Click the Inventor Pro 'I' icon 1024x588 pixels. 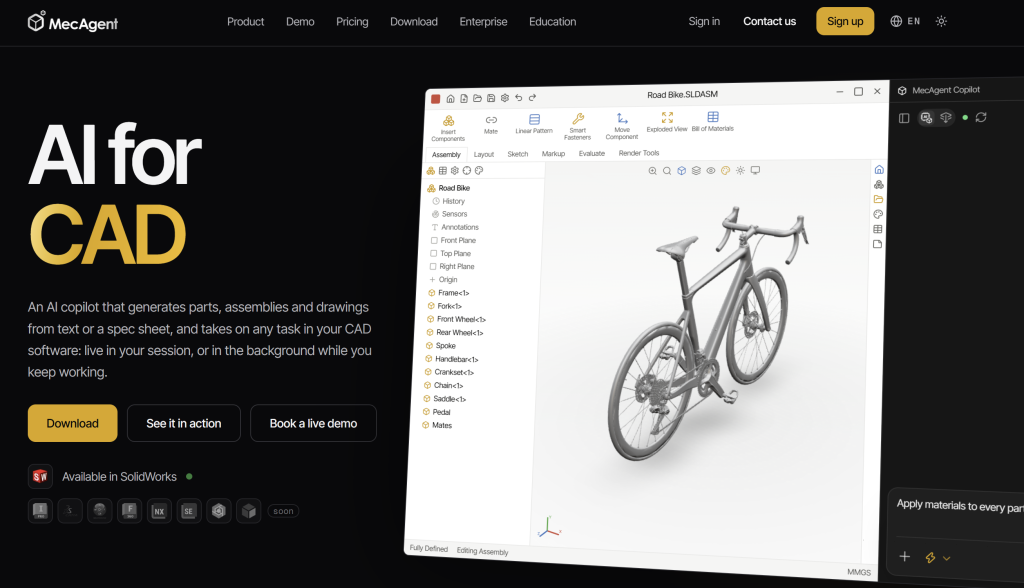(x=40, y=511)
